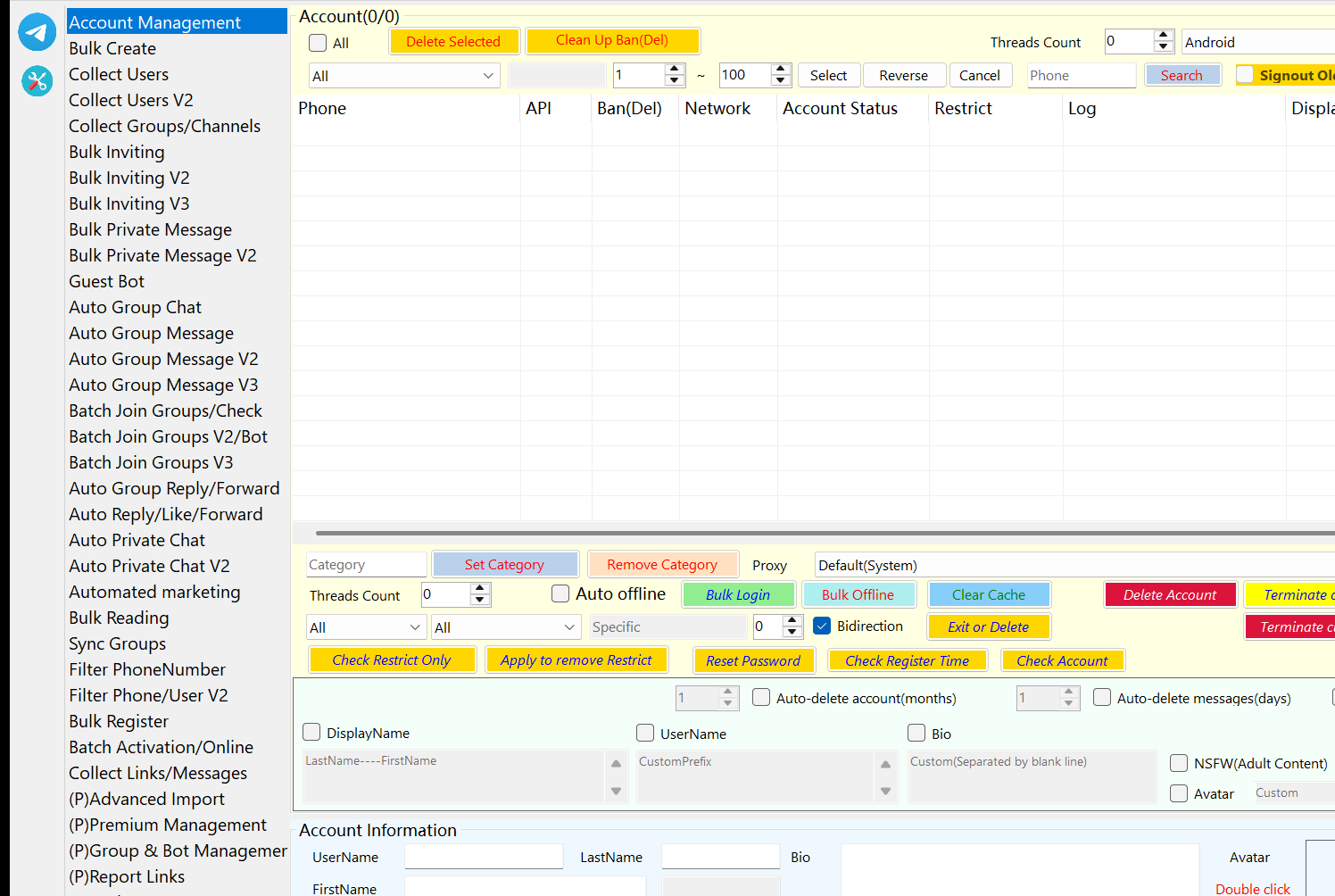Uncheck the Bidirection checkbox
The image size is (1335, 896).
[823, 626]
